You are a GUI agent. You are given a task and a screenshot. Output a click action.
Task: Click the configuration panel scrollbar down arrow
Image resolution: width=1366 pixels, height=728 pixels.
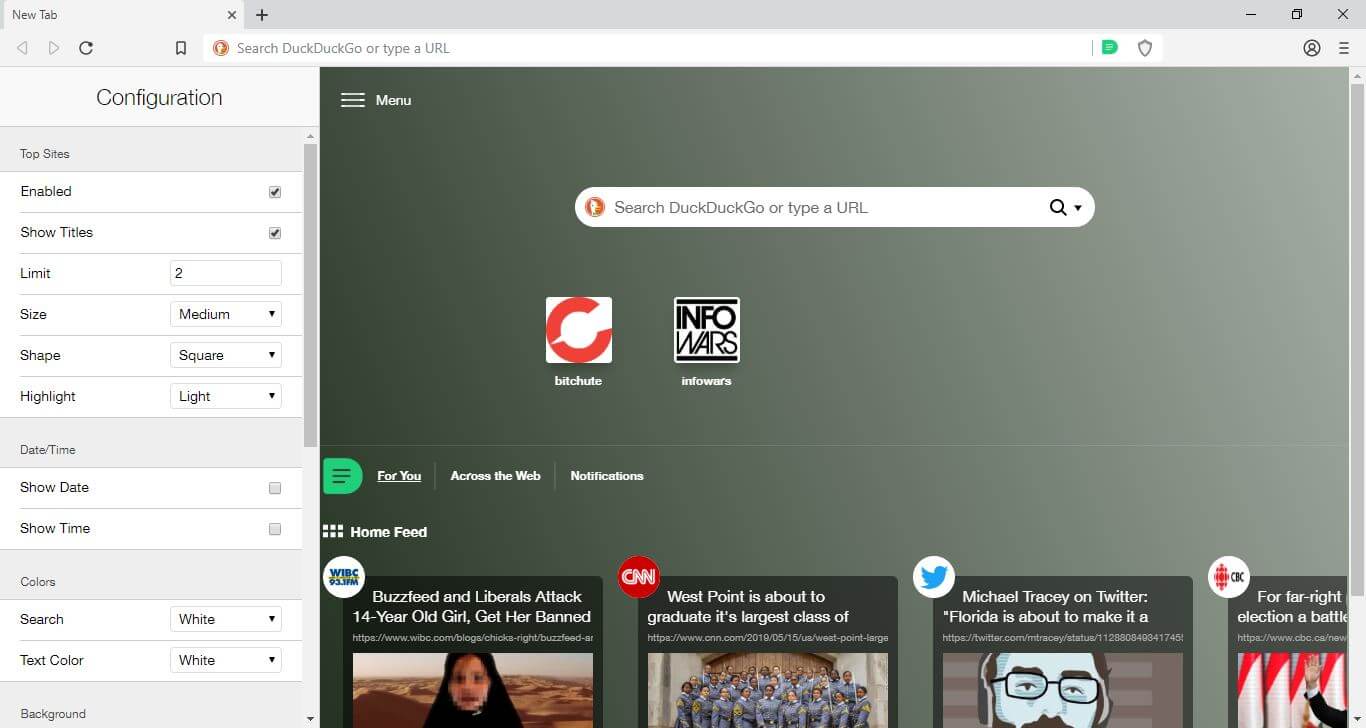coord(310,719)
